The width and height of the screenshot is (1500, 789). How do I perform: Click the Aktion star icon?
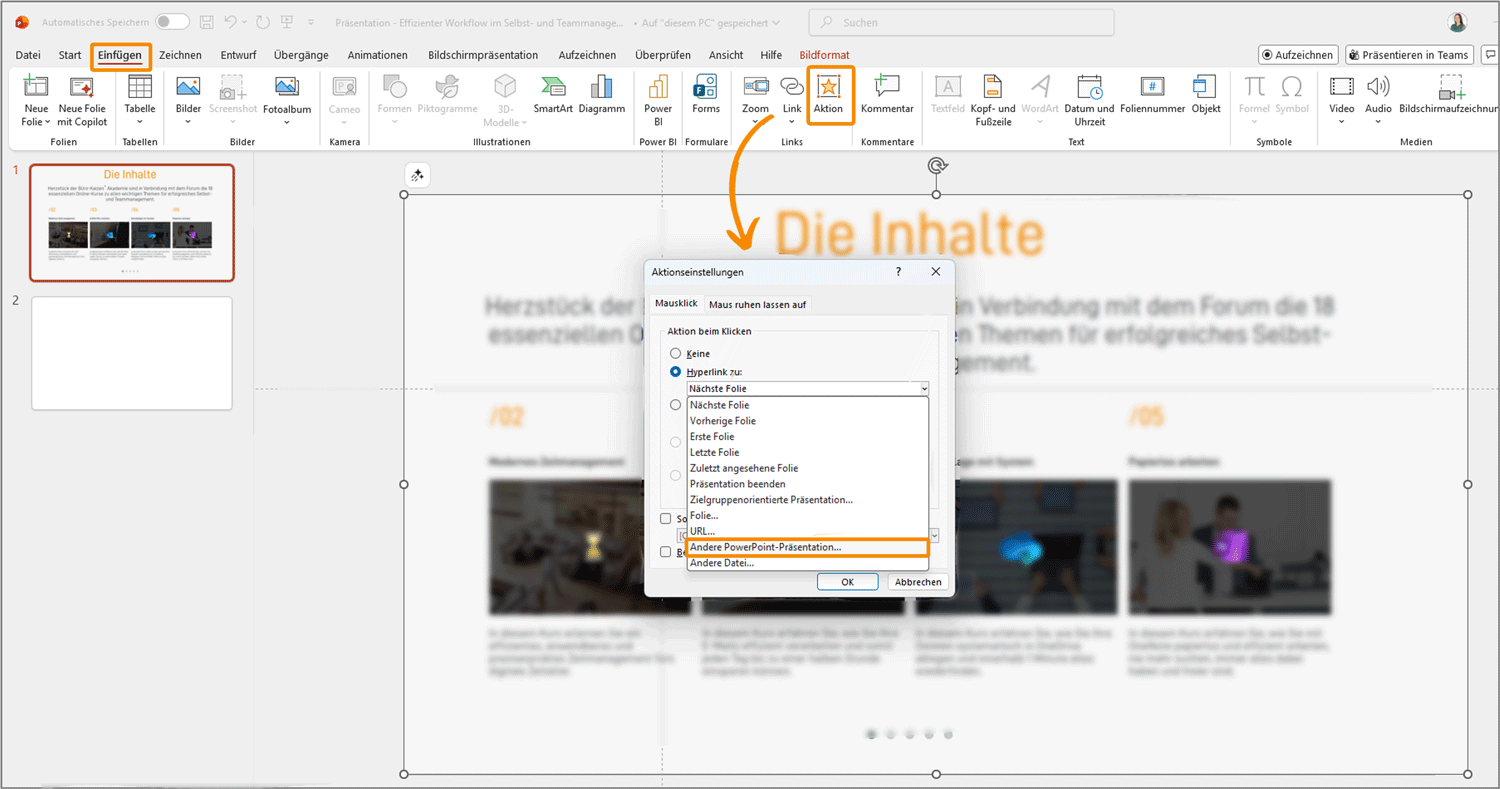(829, 88)
